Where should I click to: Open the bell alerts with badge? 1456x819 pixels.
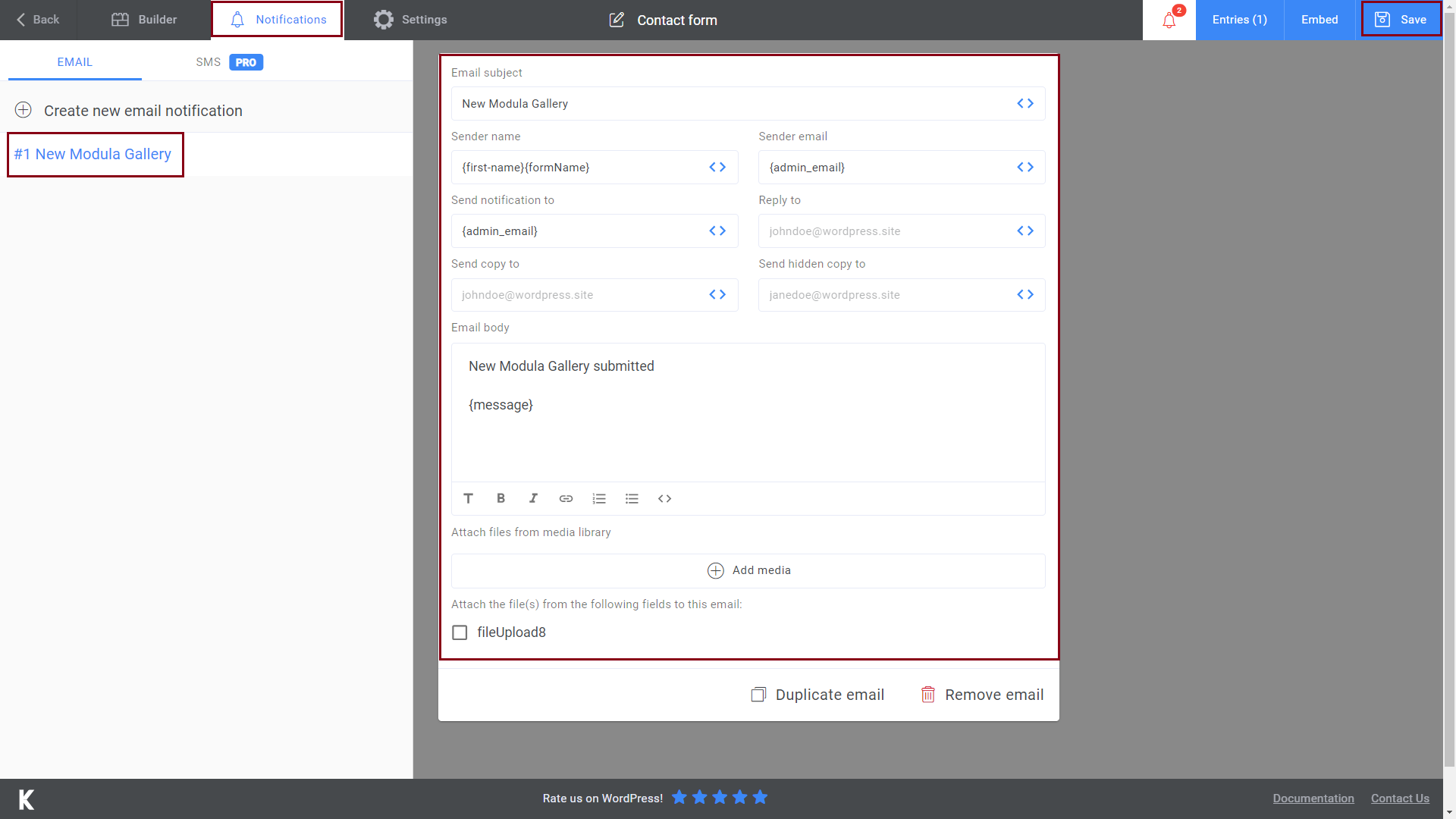click(x=1169, y=20)
